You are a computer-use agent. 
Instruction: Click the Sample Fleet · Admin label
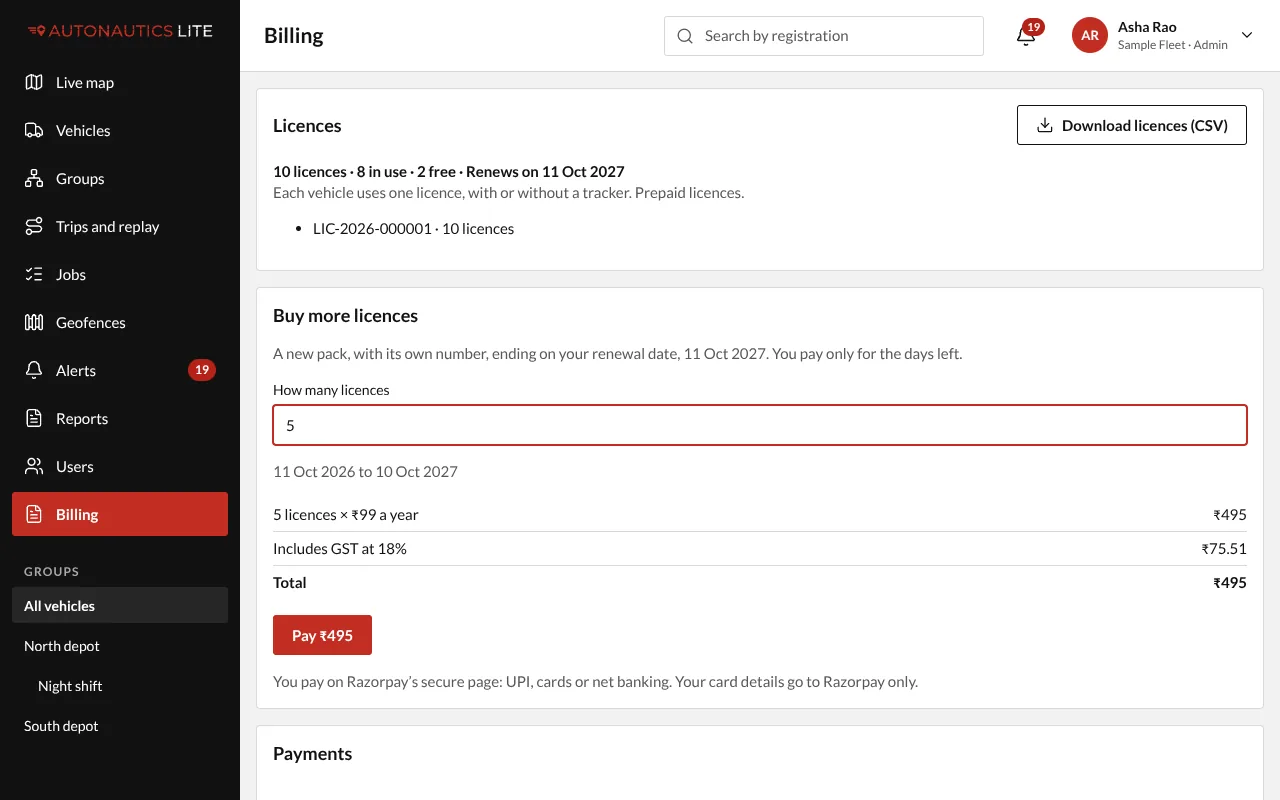coord(1172,45)
